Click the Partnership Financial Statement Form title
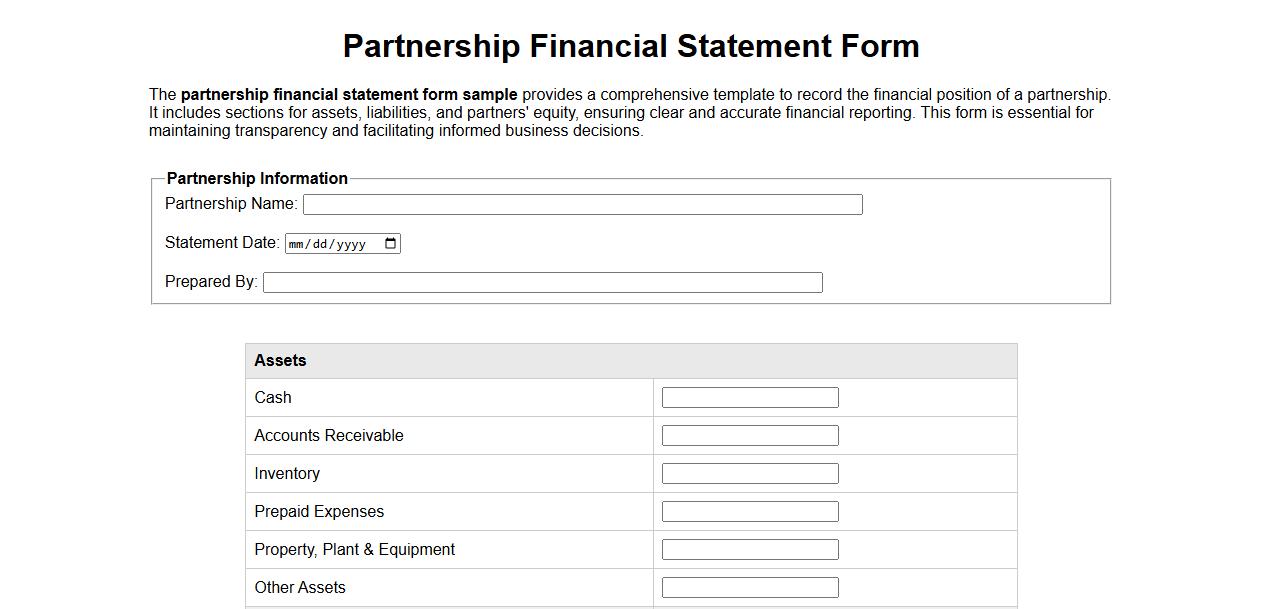Screen dimensions: 1263x609 tap(631, 46)
